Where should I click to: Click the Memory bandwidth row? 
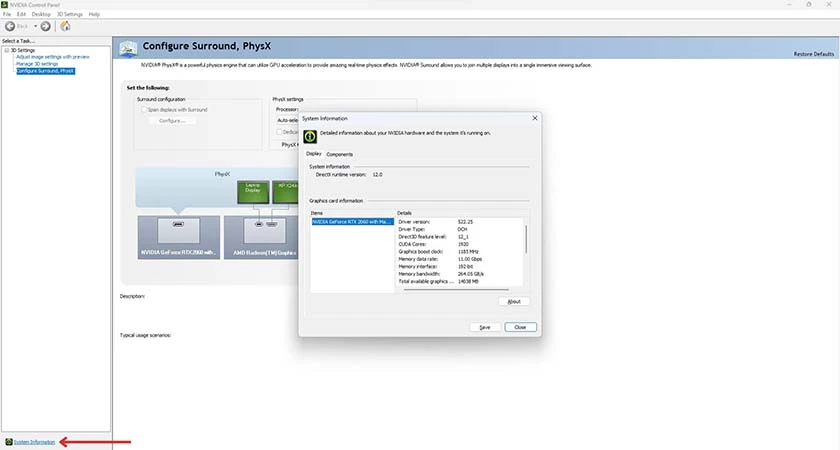460,274
